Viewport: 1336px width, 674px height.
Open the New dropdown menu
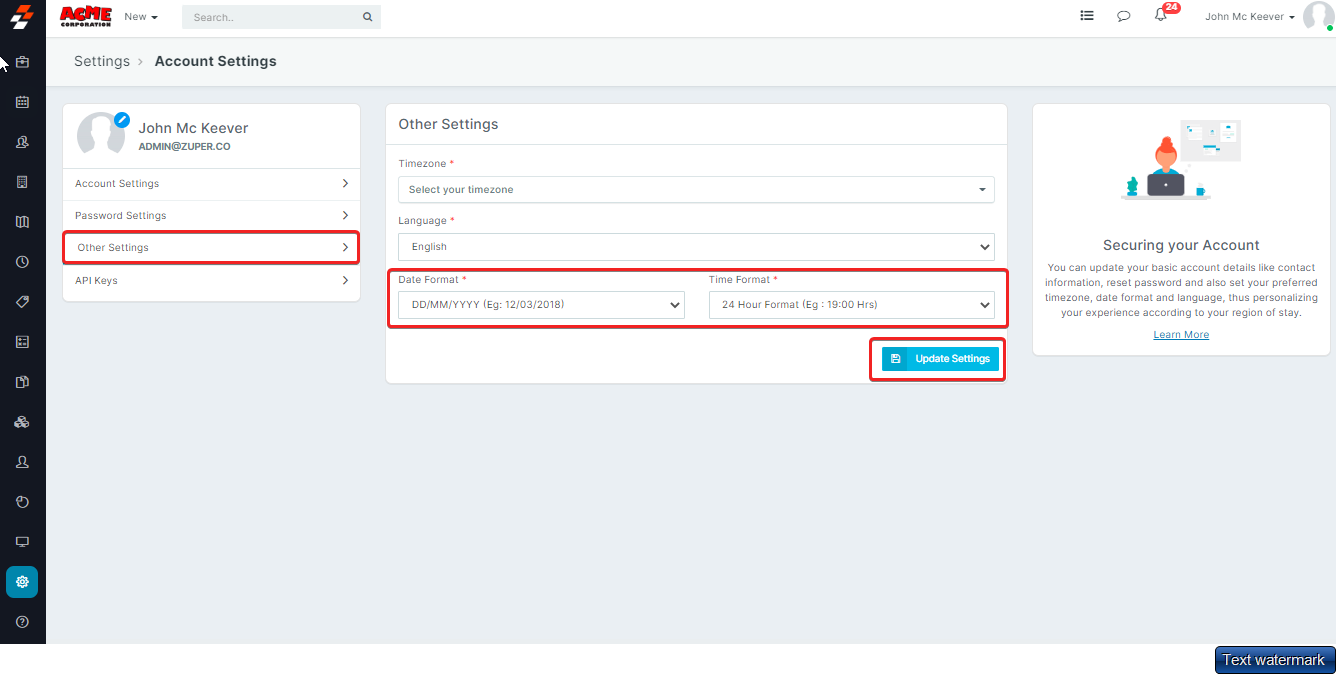(141, 17)
